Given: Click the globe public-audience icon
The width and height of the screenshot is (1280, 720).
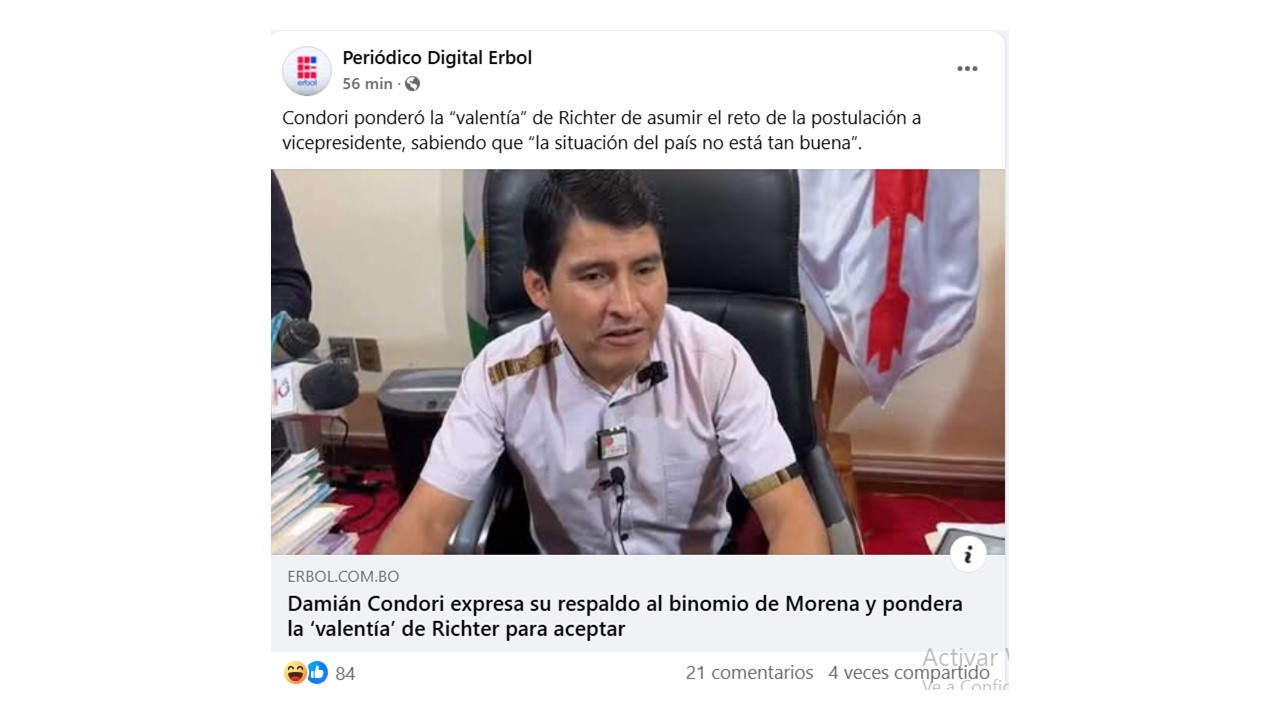Looking at the screenshot, I should pos(412,84).
